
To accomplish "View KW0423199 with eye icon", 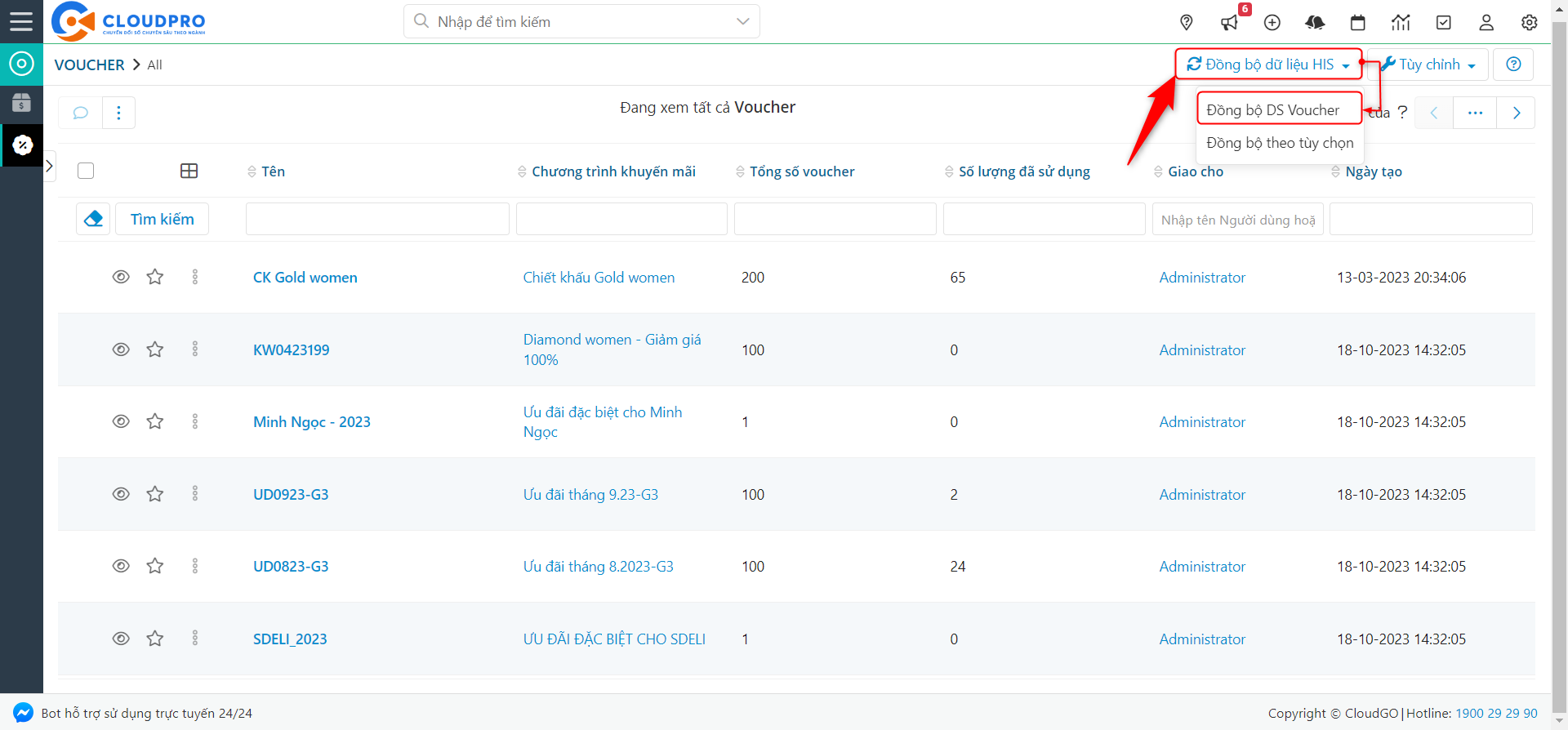I will (x=121, y=349).
